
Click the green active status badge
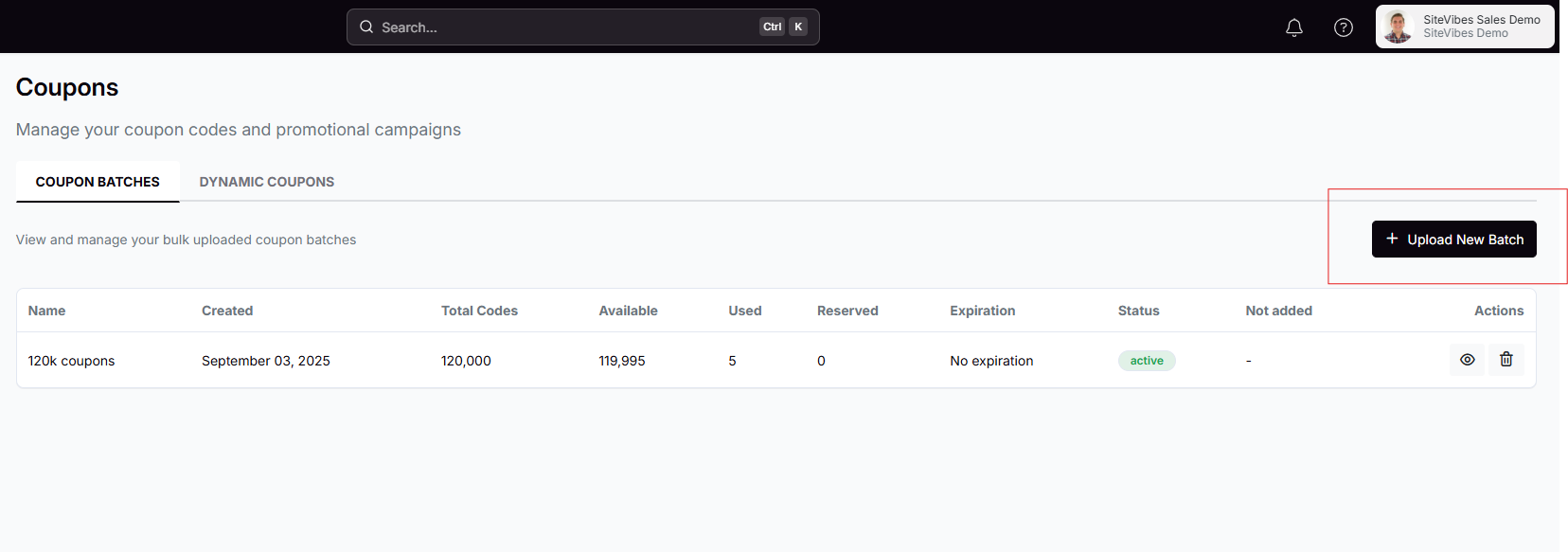tap(1146, 361)
